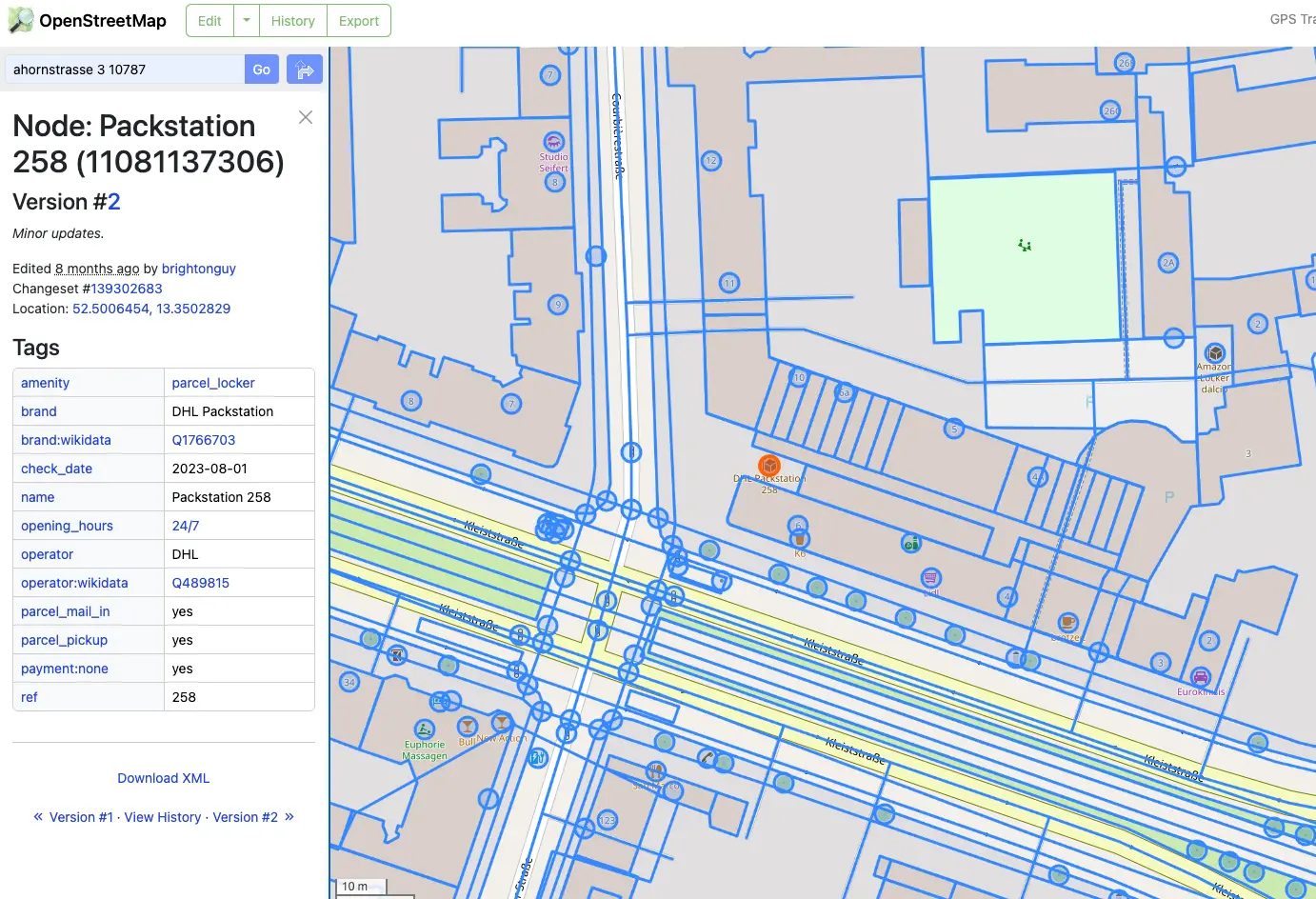Click the Euphorie Massagen massage icon
This screenshot has width=1316, height=899.
click(424, 729)
